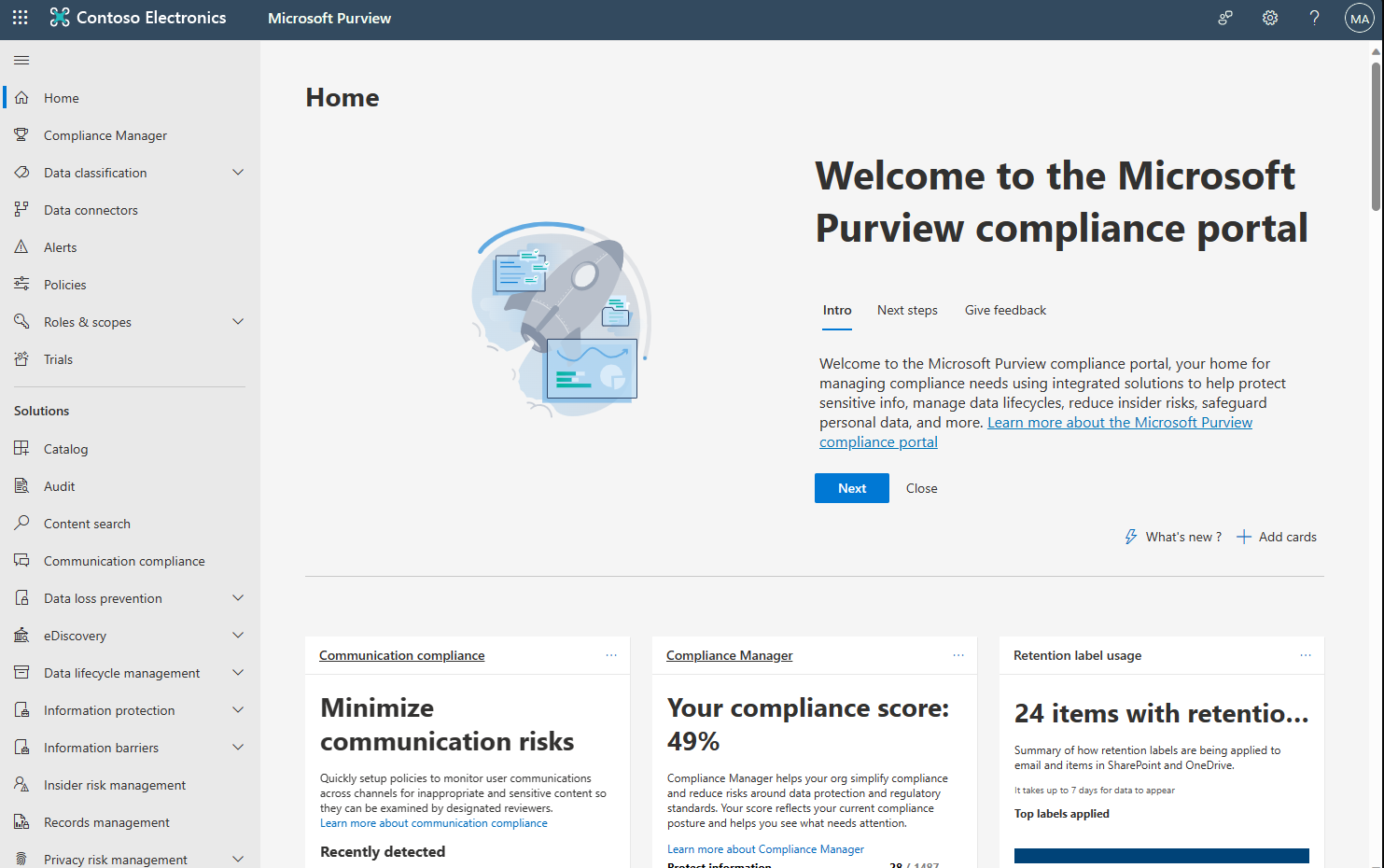Expand the Roles & scopes chevron

pyautogui.click(x=238, y=322)
